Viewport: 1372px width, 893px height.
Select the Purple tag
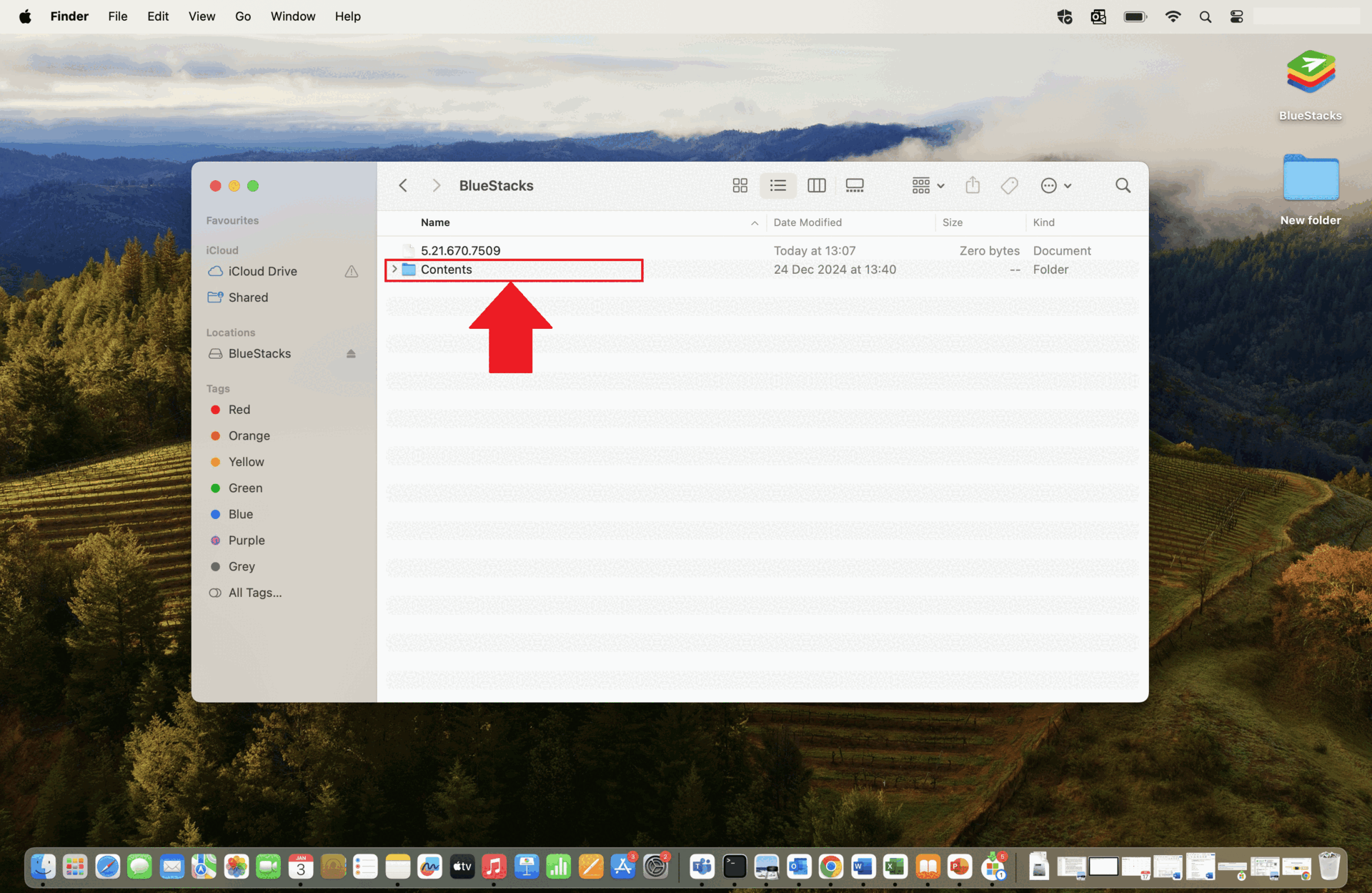pos(247,541)
